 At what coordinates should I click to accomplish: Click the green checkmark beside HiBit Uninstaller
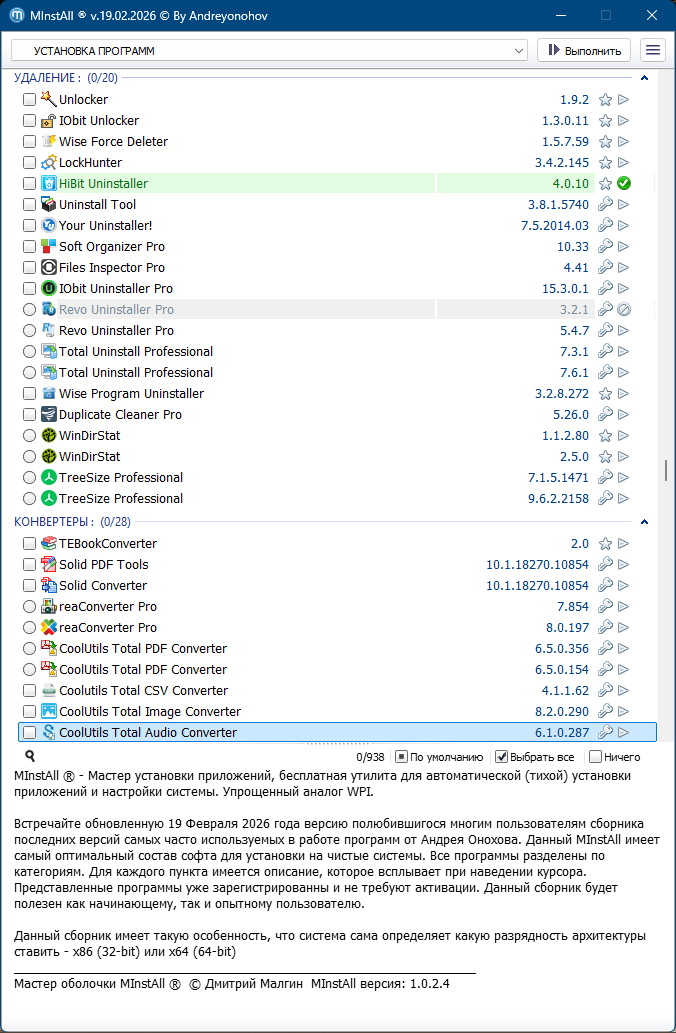pos(623,184)
